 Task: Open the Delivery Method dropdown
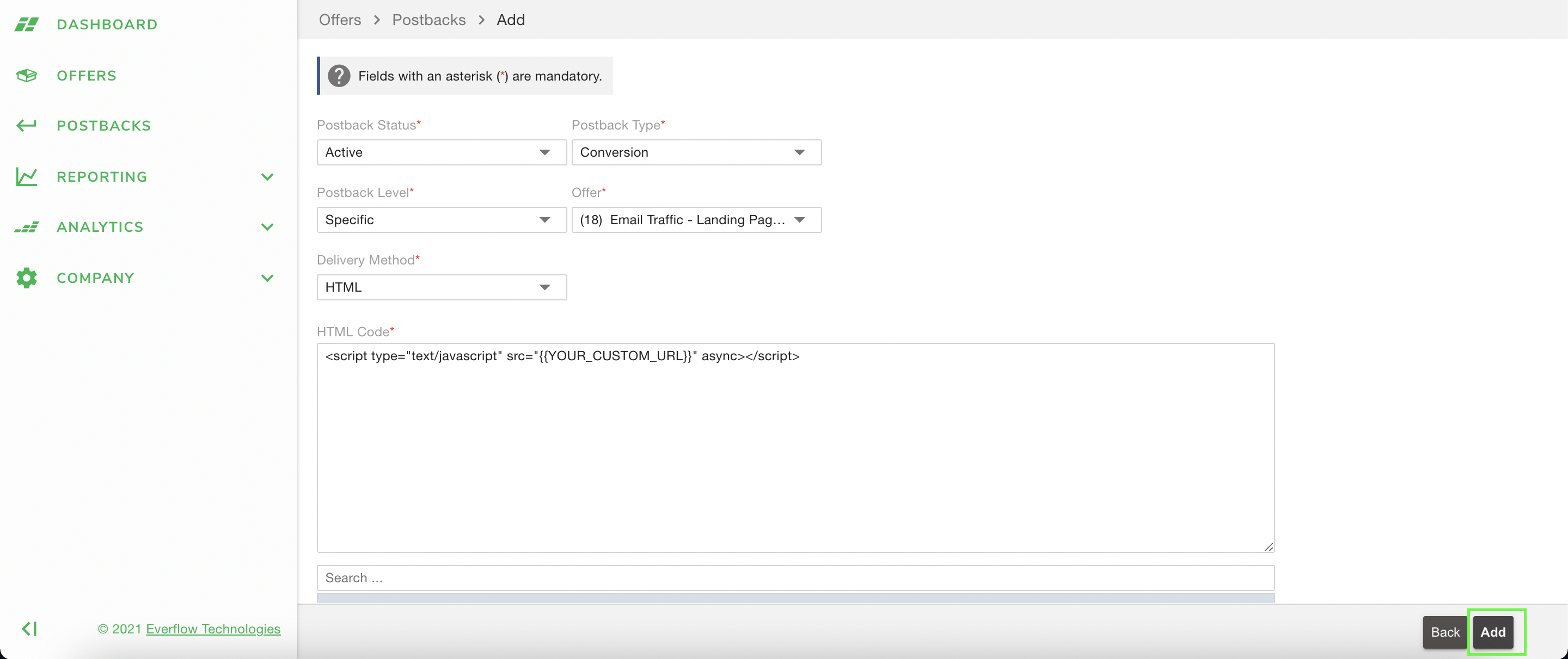click(x=442, y=287)
